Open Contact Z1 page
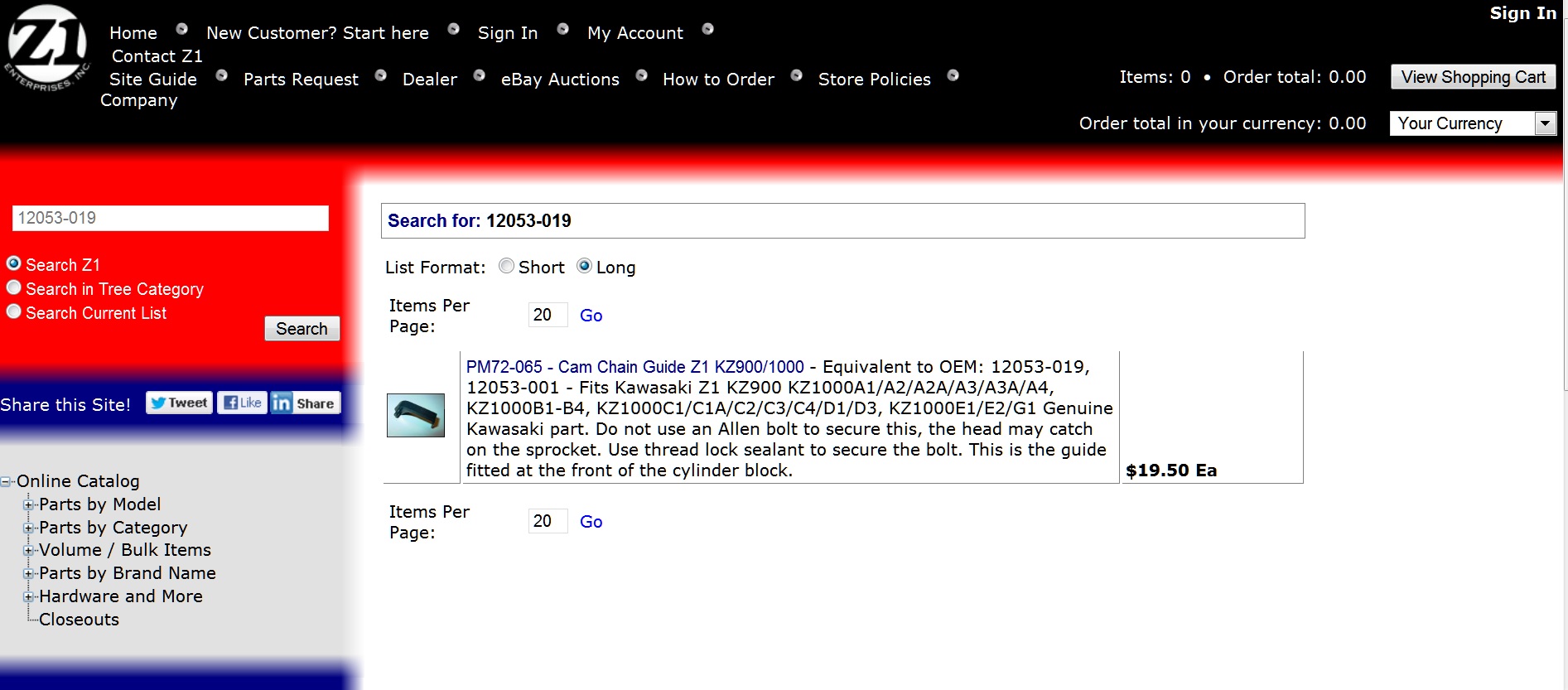The height and width of the screenshot is (690, 1568). (157, 56)
